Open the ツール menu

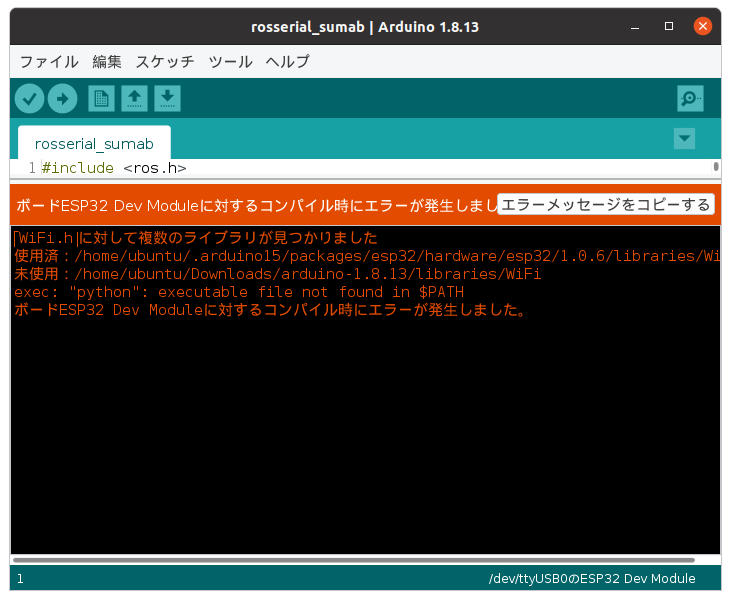pos(230,62)
